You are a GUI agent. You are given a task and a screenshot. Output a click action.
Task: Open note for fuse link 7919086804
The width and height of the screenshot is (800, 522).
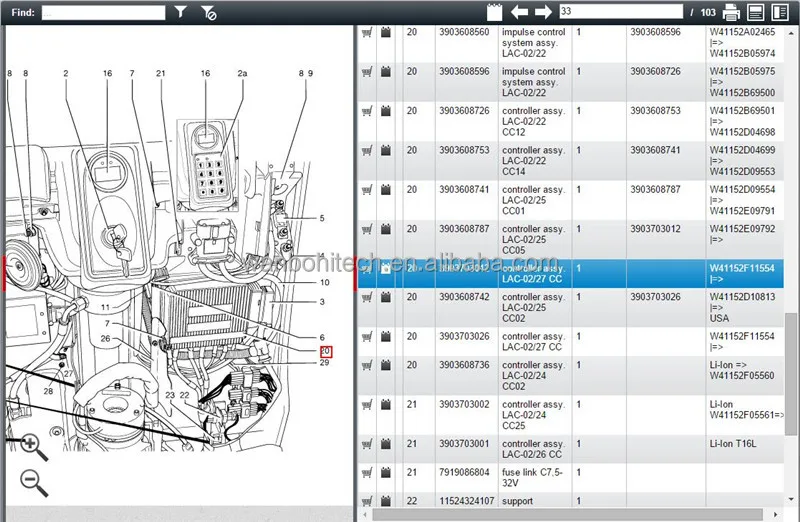386,472
